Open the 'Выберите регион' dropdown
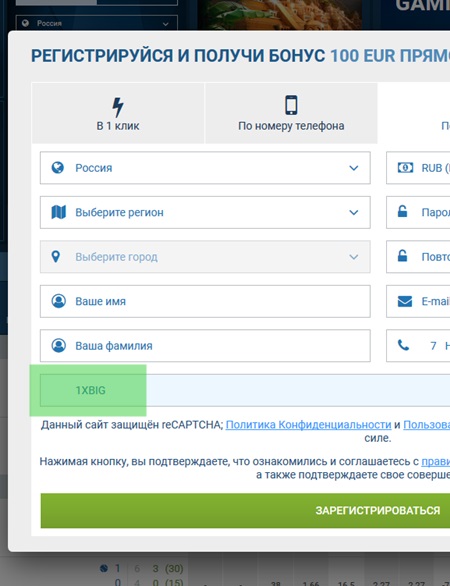 pyautogui.click(x=205, y=212)
